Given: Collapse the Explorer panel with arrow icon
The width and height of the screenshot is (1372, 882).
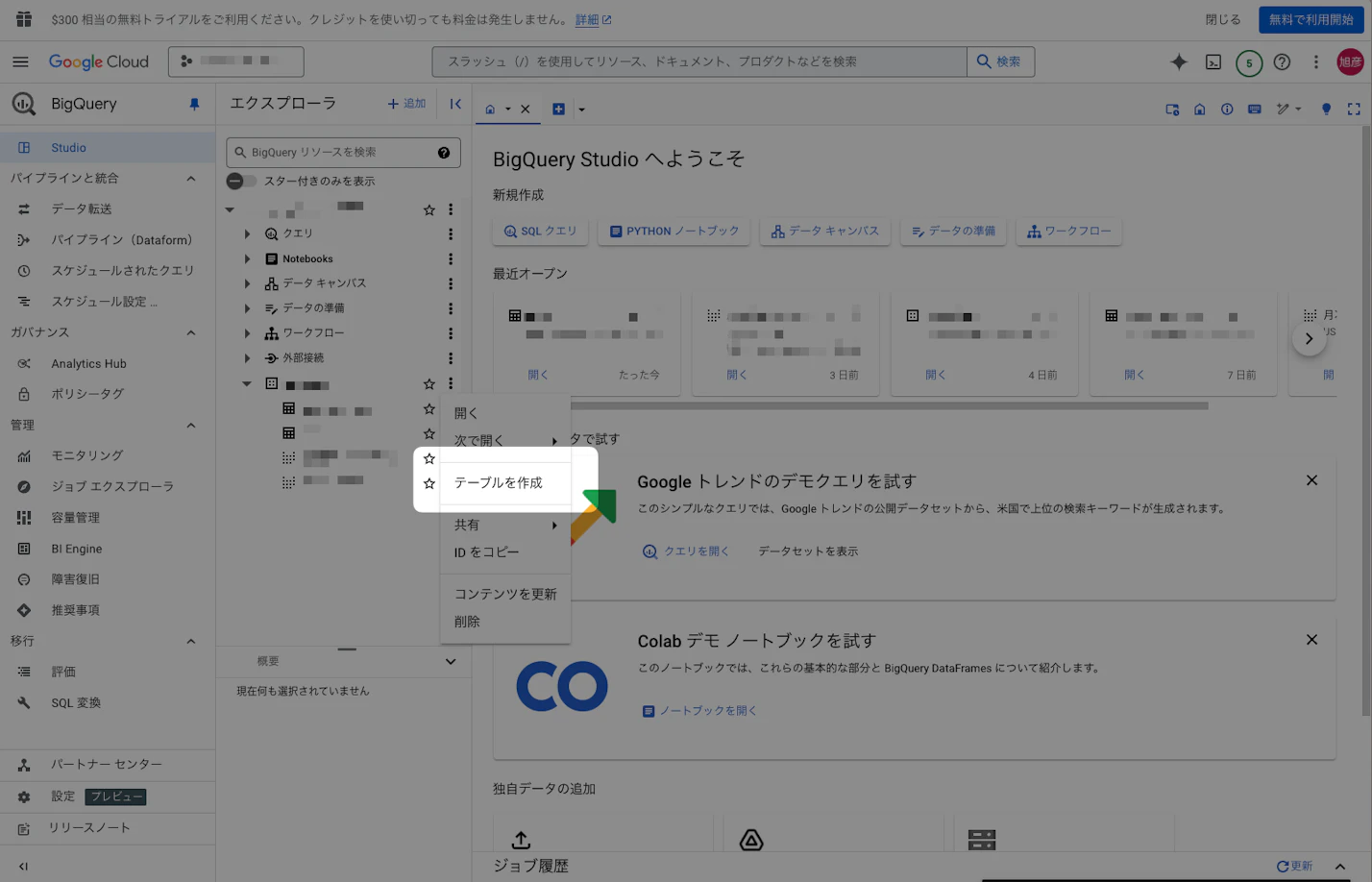Looking at the screenshot, I should tap(455, 104).
